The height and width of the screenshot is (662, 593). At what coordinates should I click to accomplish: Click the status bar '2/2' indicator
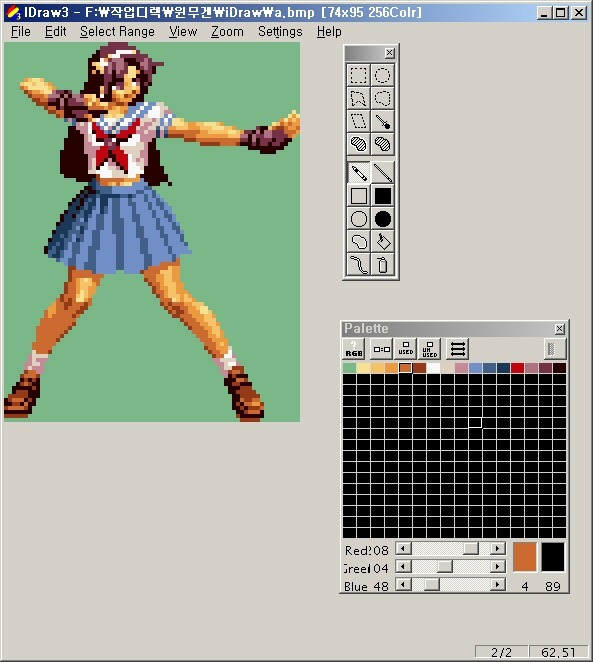pyautogui.click(x=501, y=652)
